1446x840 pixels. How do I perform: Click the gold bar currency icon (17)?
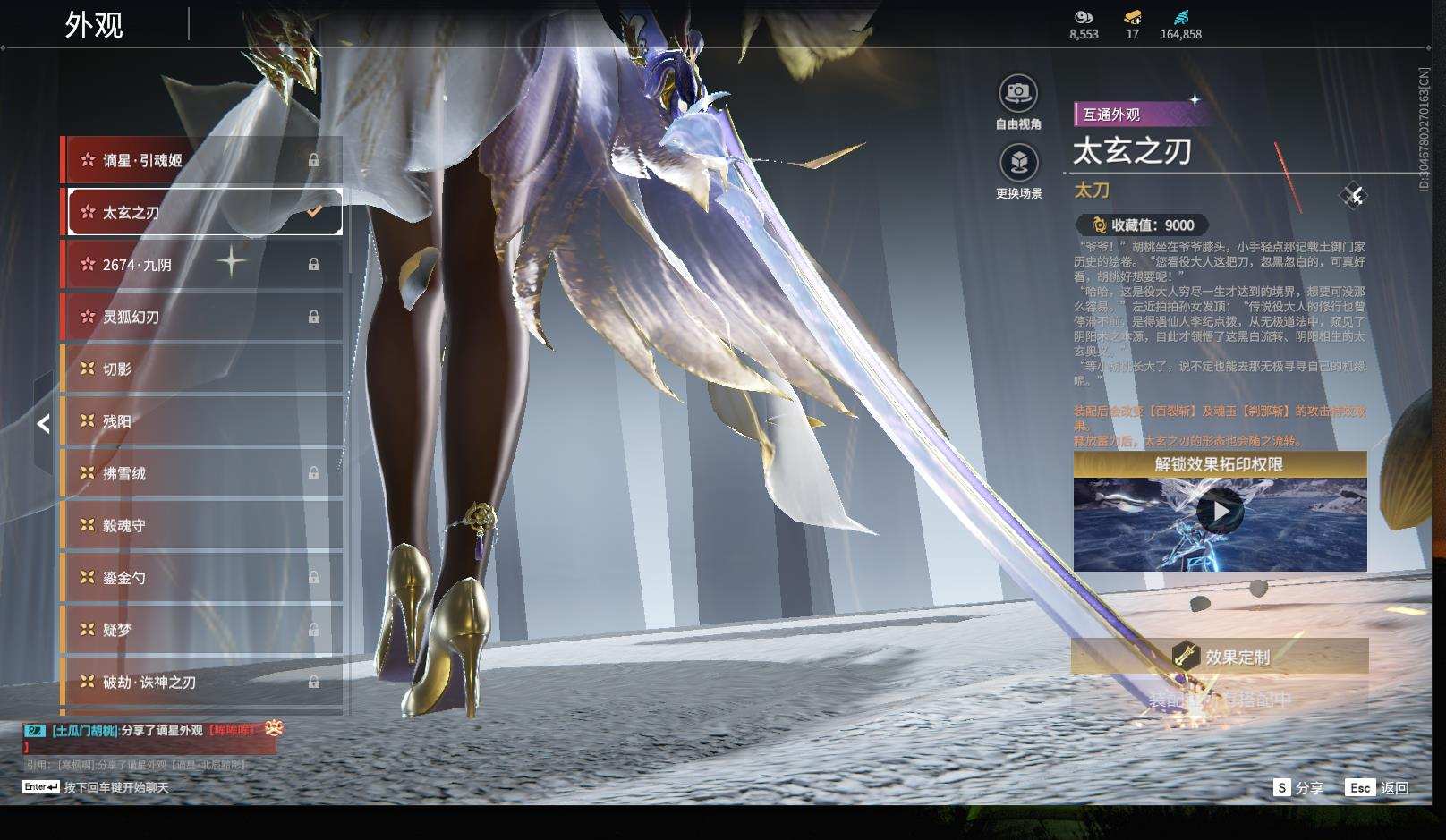click(1133, 17)
